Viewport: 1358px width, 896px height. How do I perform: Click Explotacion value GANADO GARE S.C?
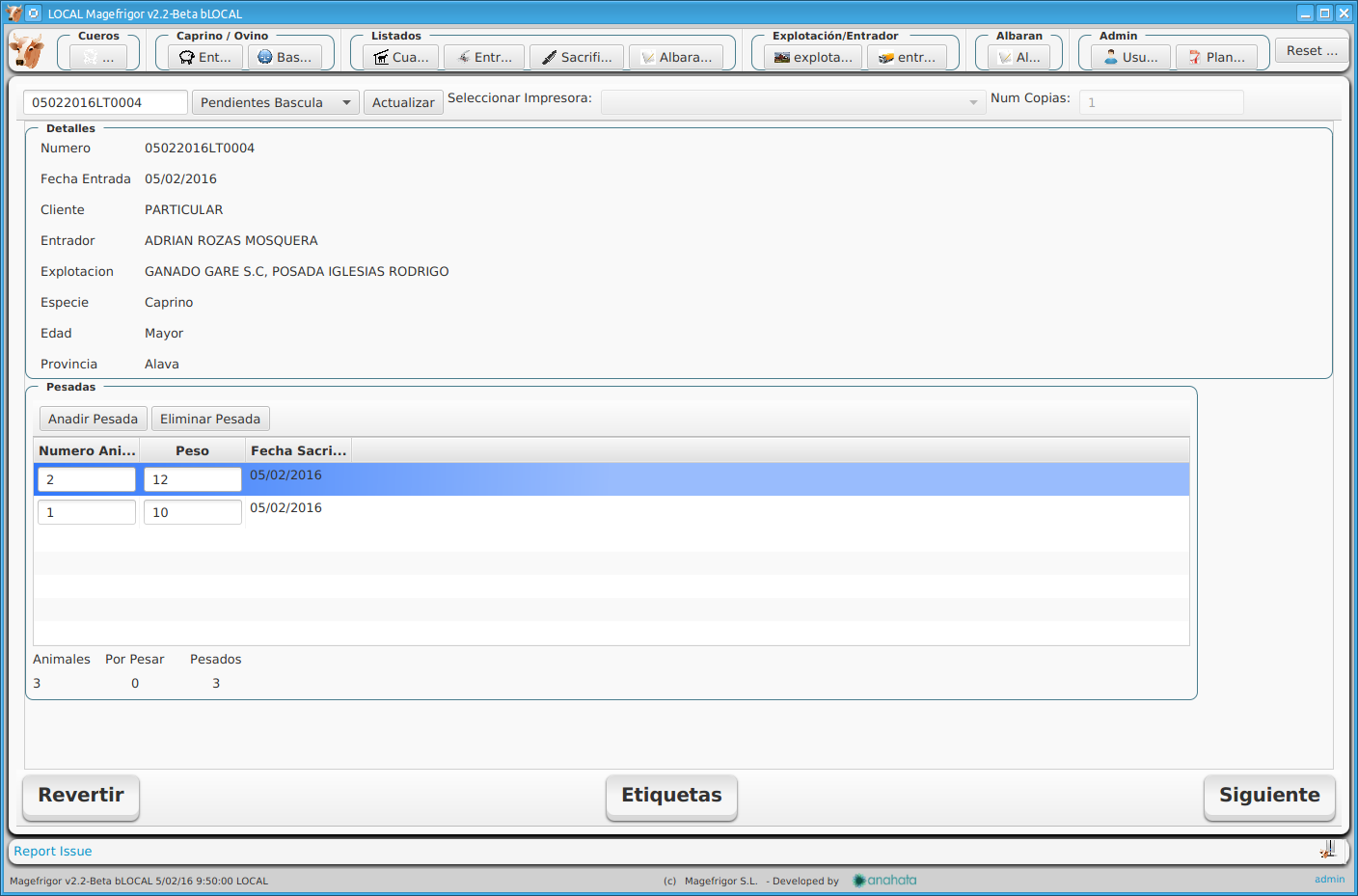pos(297,271)
